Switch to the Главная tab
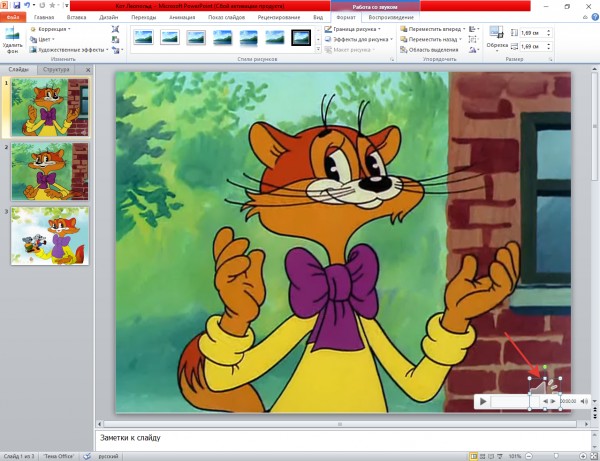 click(44, 17)
